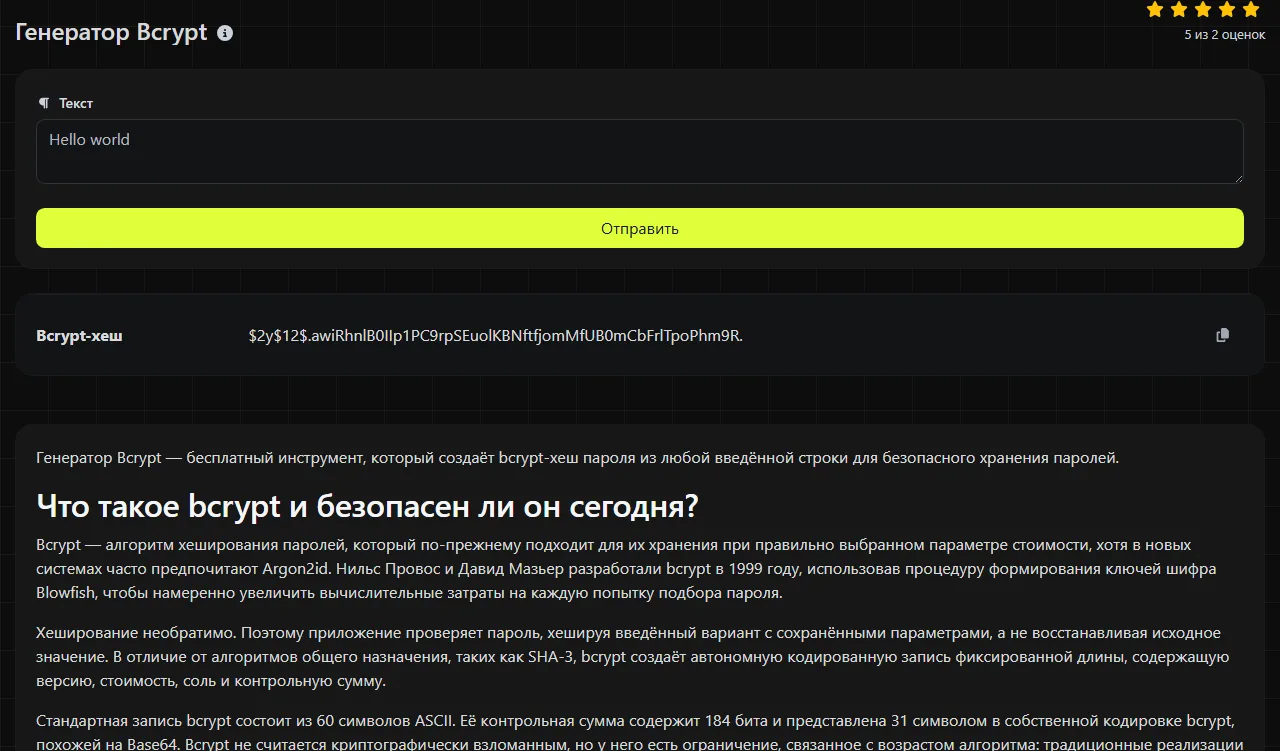Click the heading 'Что такое bcrypt и безопасен ли он сегодня?'
Screen dimensions: 1280x751
click(367, 506)
